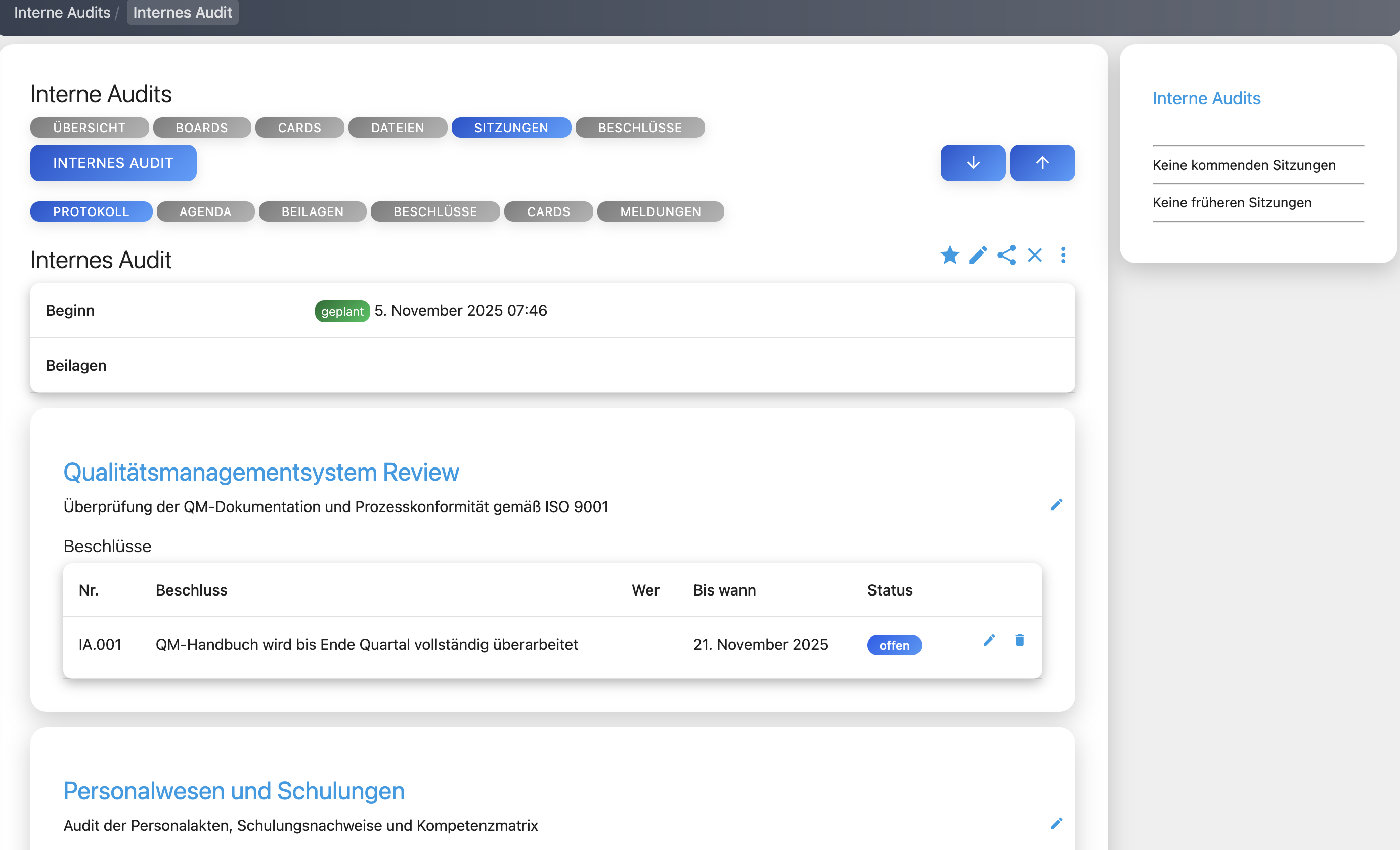Open the BESCHLÜSSE tab in the top row
This screenshot has height=850, width=1400.
click(x=640, y=127)
